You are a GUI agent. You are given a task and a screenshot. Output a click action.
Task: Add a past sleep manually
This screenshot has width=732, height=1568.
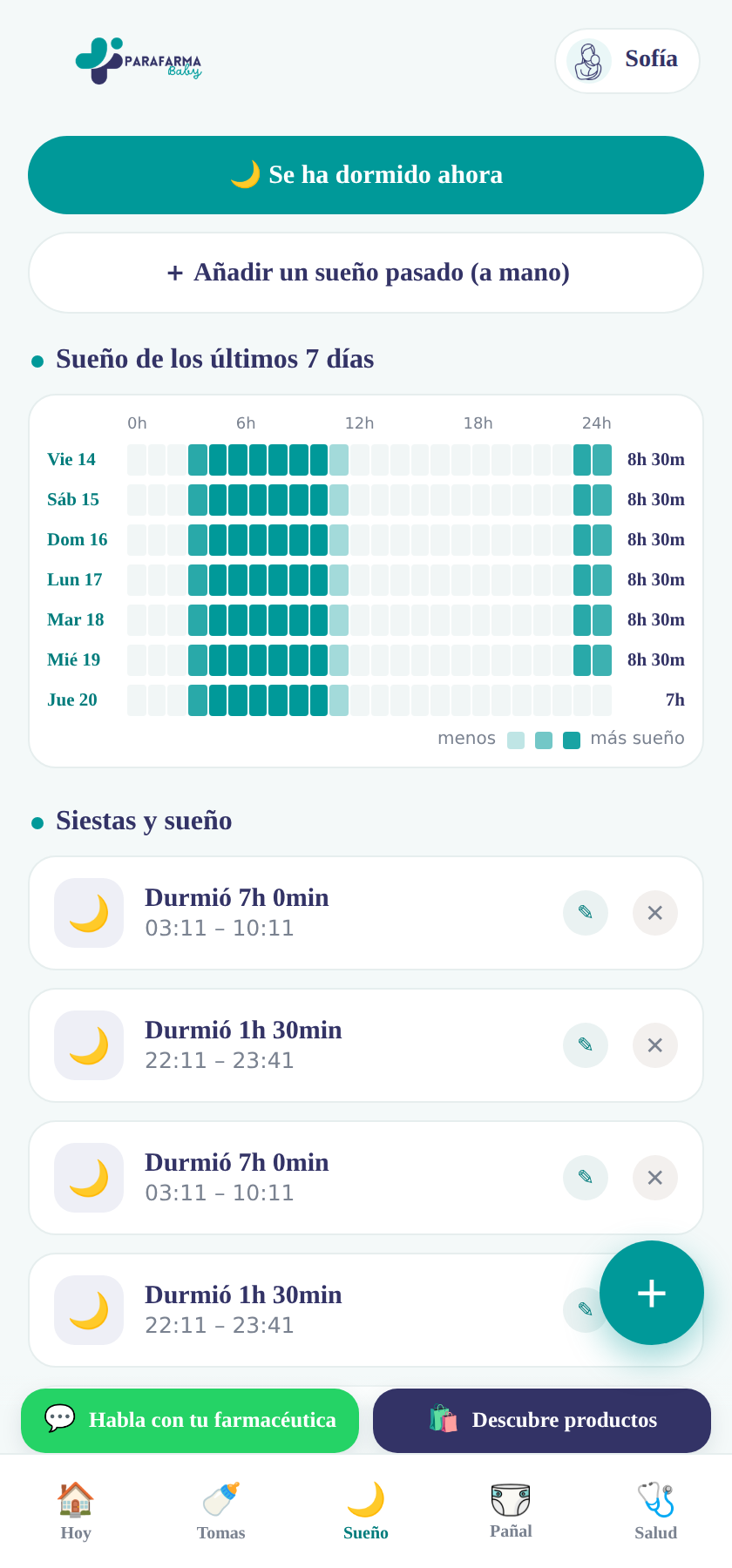(366, 273)
